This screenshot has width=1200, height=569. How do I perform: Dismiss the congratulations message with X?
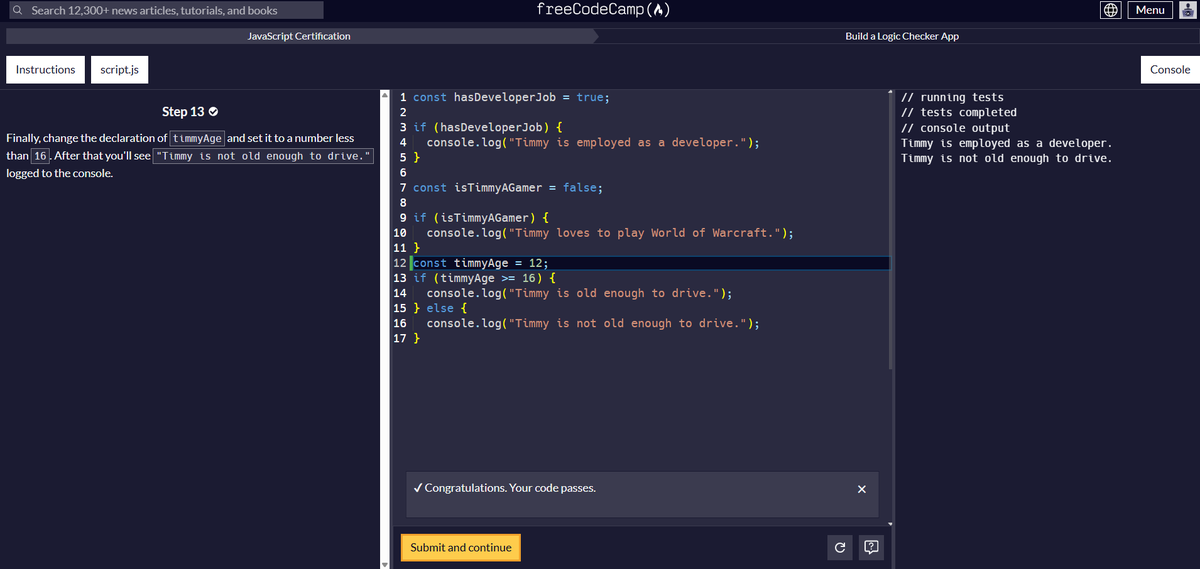(x=862, y=489)
